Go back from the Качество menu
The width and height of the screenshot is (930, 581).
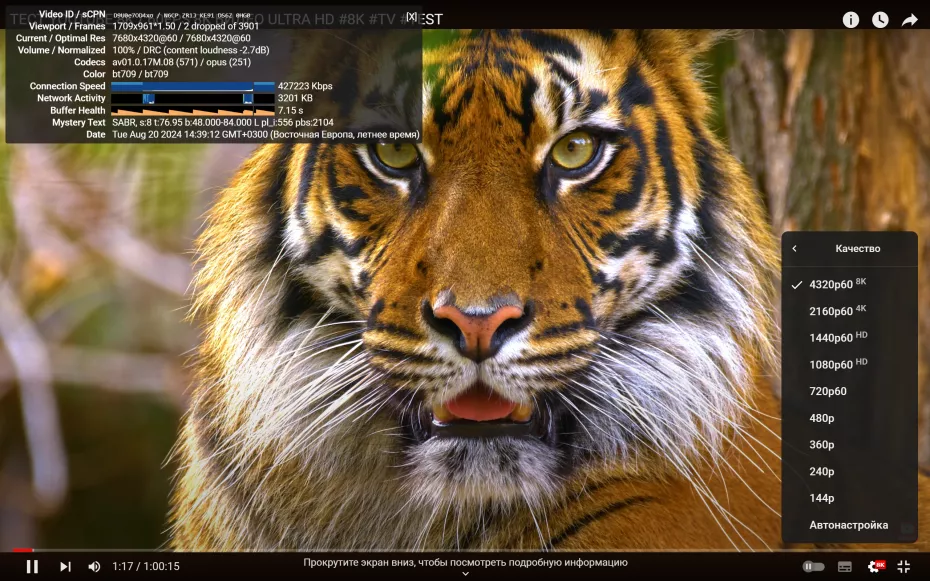pyautogui.click(x=795, y=248)
